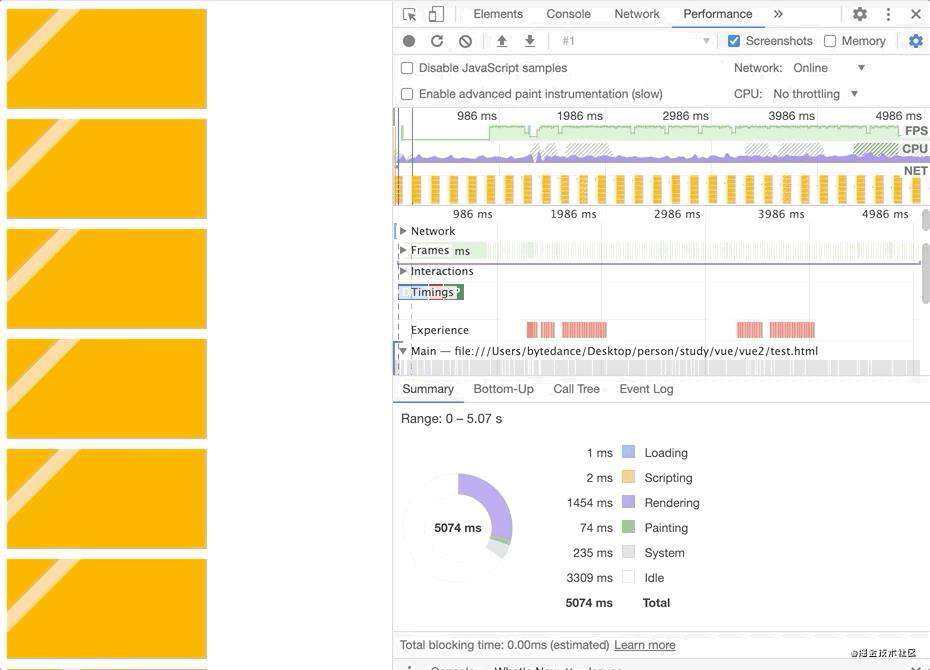Enable the Memory checkbox
The width and height of the screenshot is (930, 670).
tap(830, 41)
